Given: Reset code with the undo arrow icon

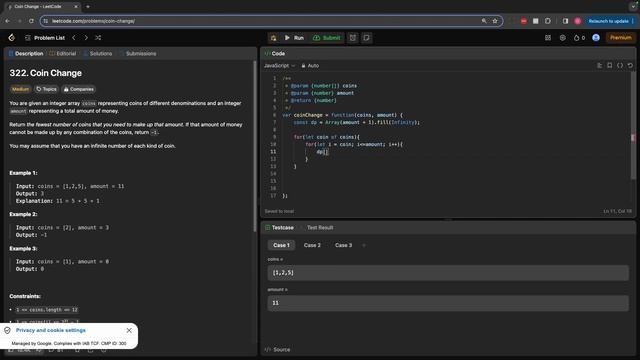Looking at the screenshot, I should coord(630,65).
